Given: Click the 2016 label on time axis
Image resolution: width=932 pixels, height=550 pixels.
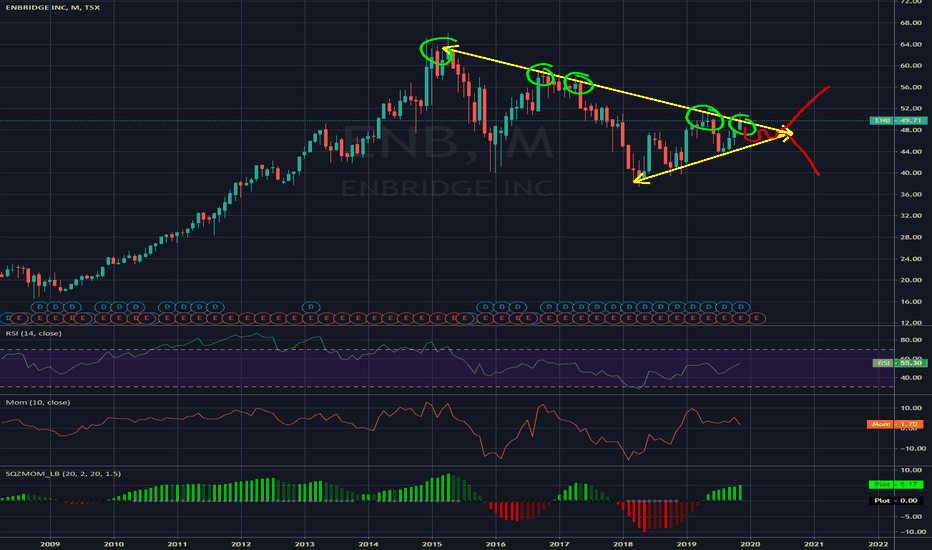Looking at the screenshot, I should click(x=495, y=544).
